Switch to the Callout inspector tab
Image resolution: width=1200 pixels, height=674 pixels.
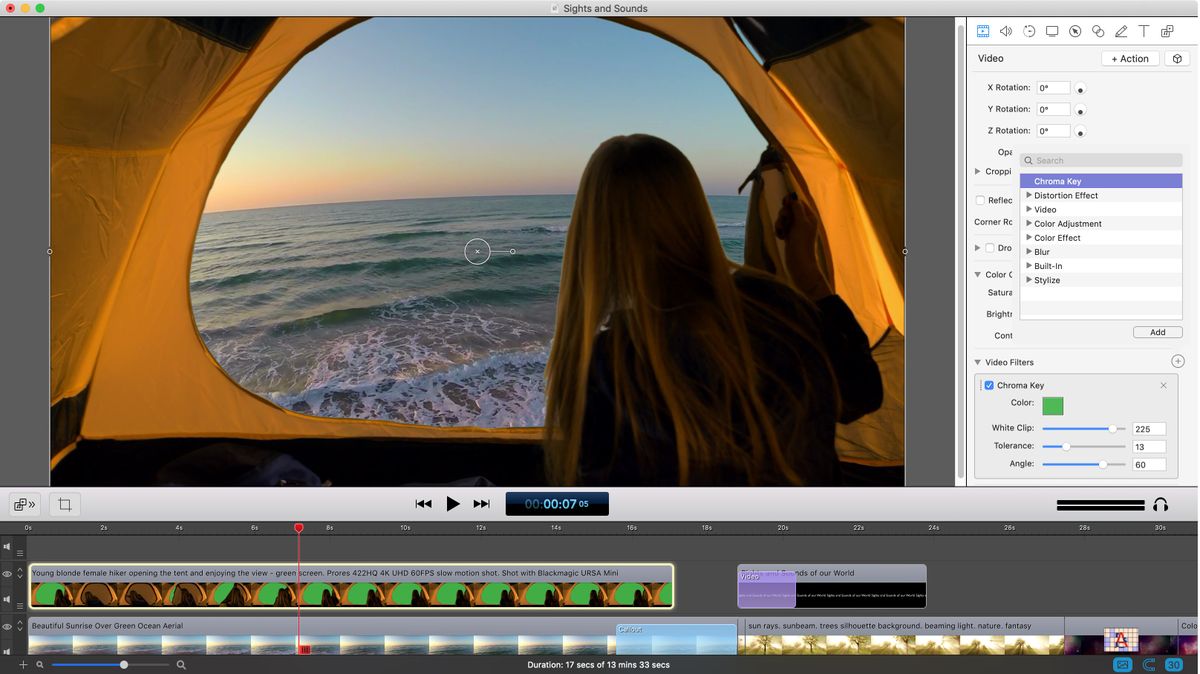click(1098, 32)
